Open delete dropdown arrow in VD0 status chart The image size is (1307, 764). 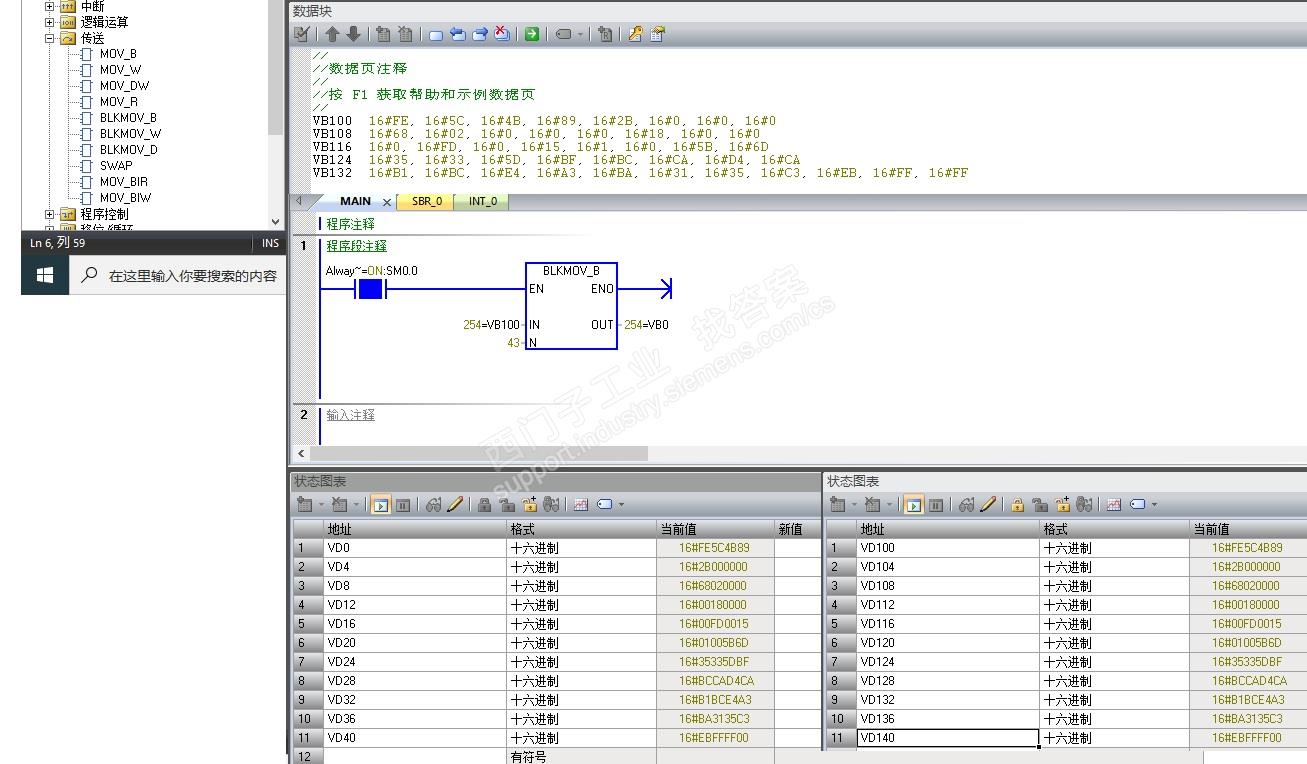click(355, 505)
